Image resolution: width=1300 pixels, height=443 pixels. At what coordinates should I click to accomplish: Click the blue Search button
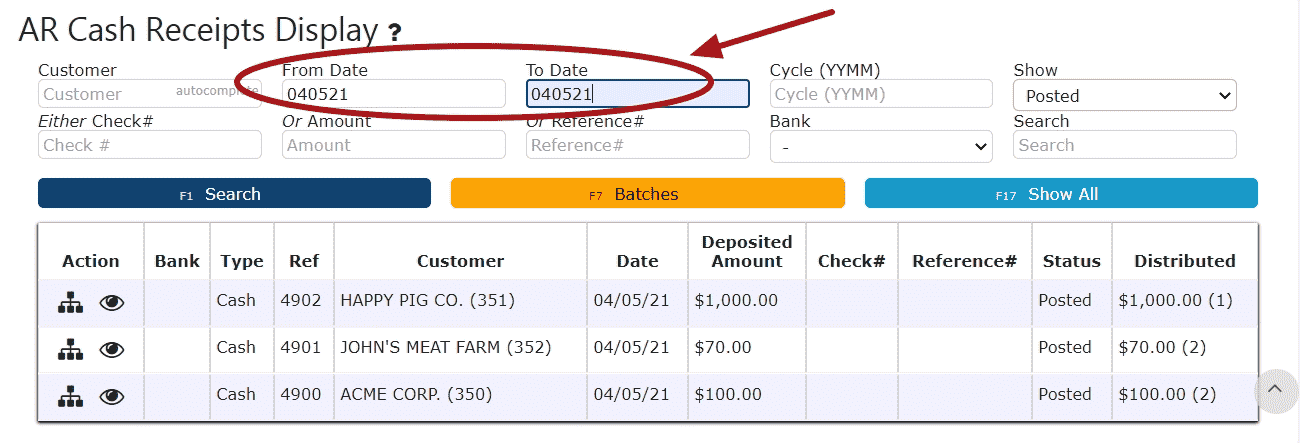(x=234, y=193)
